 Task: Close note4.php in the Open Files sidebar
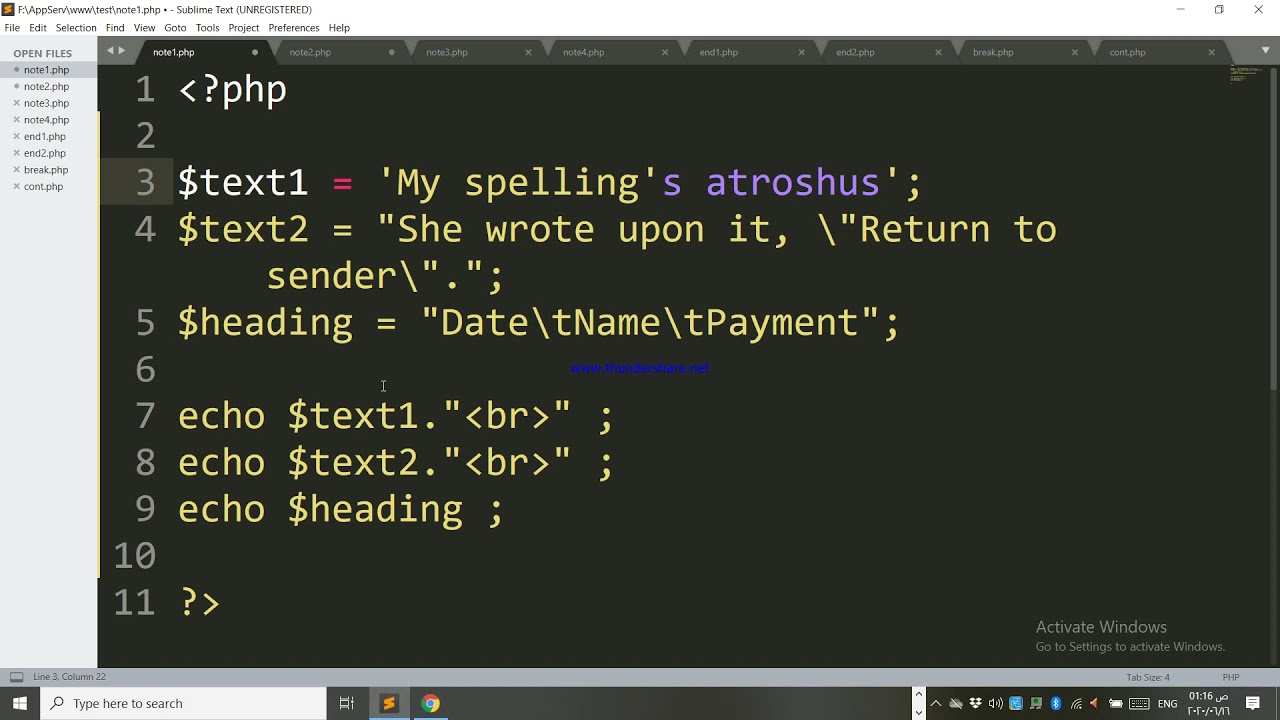16,120
